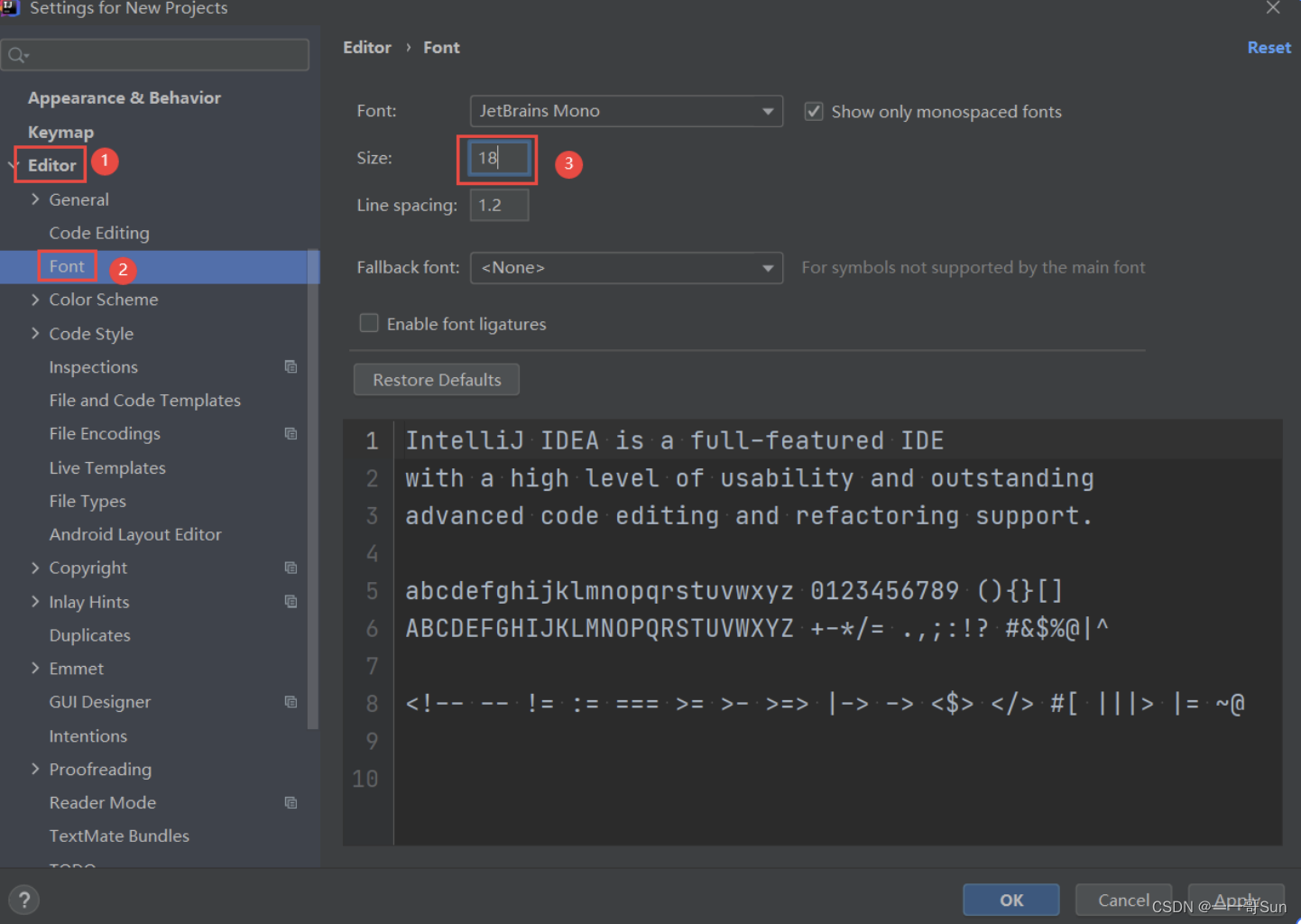Click the Editor breadcrumb

click(367, 48)
